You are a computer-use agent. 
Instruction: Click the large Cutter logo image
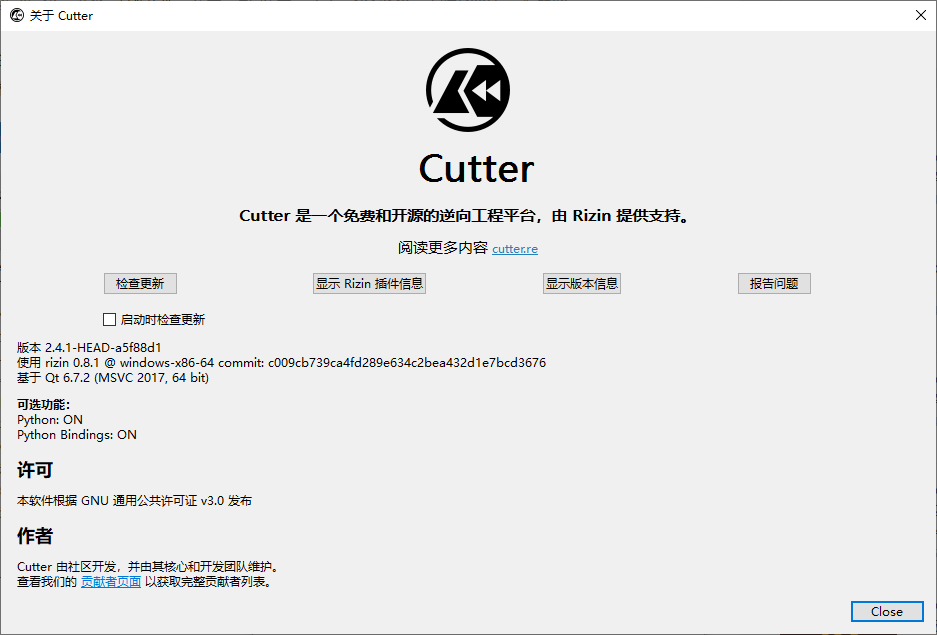pos(468,90)
